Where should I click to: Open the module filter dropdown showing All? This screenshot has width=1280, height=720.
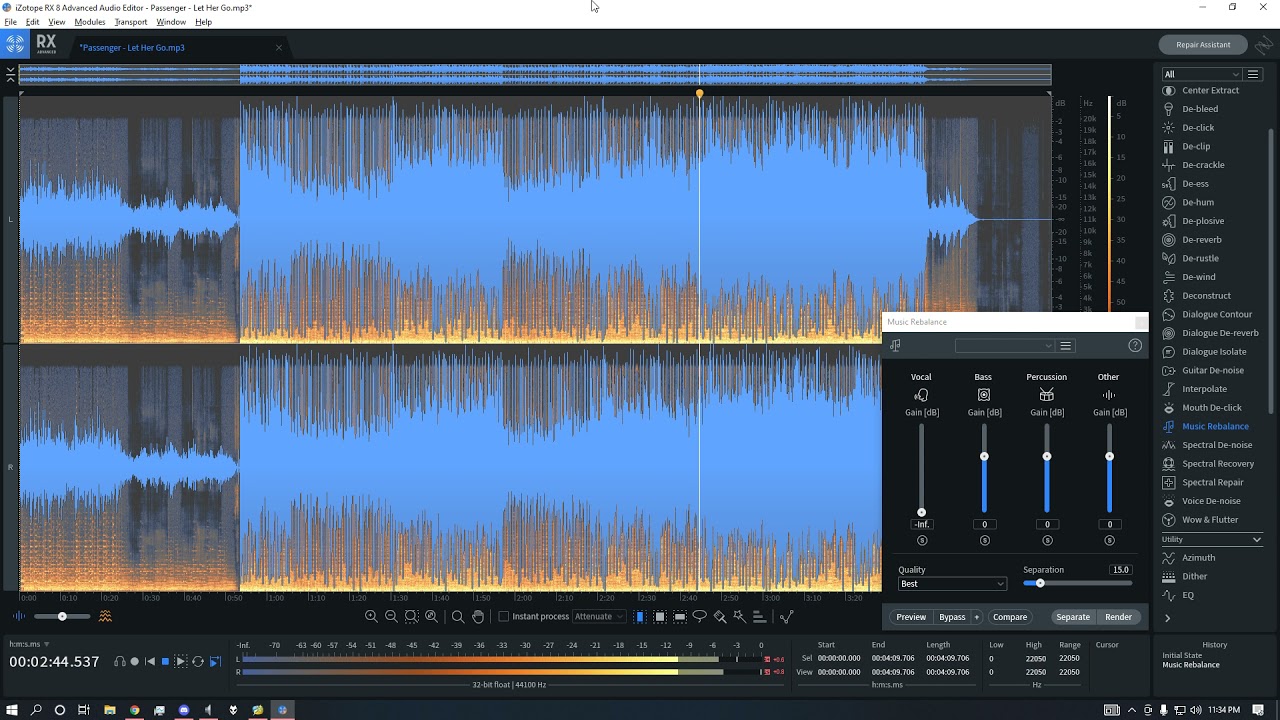pos(1201,74)
